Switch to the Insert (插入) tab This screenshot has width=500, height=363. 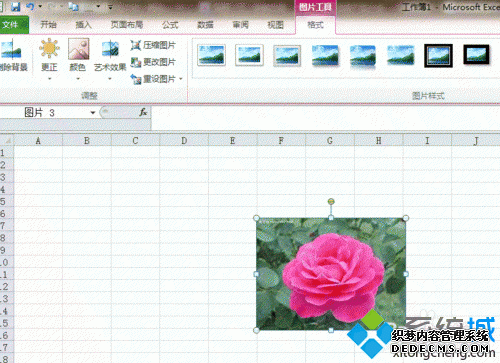pyautogui.click(x=83, y=25)
